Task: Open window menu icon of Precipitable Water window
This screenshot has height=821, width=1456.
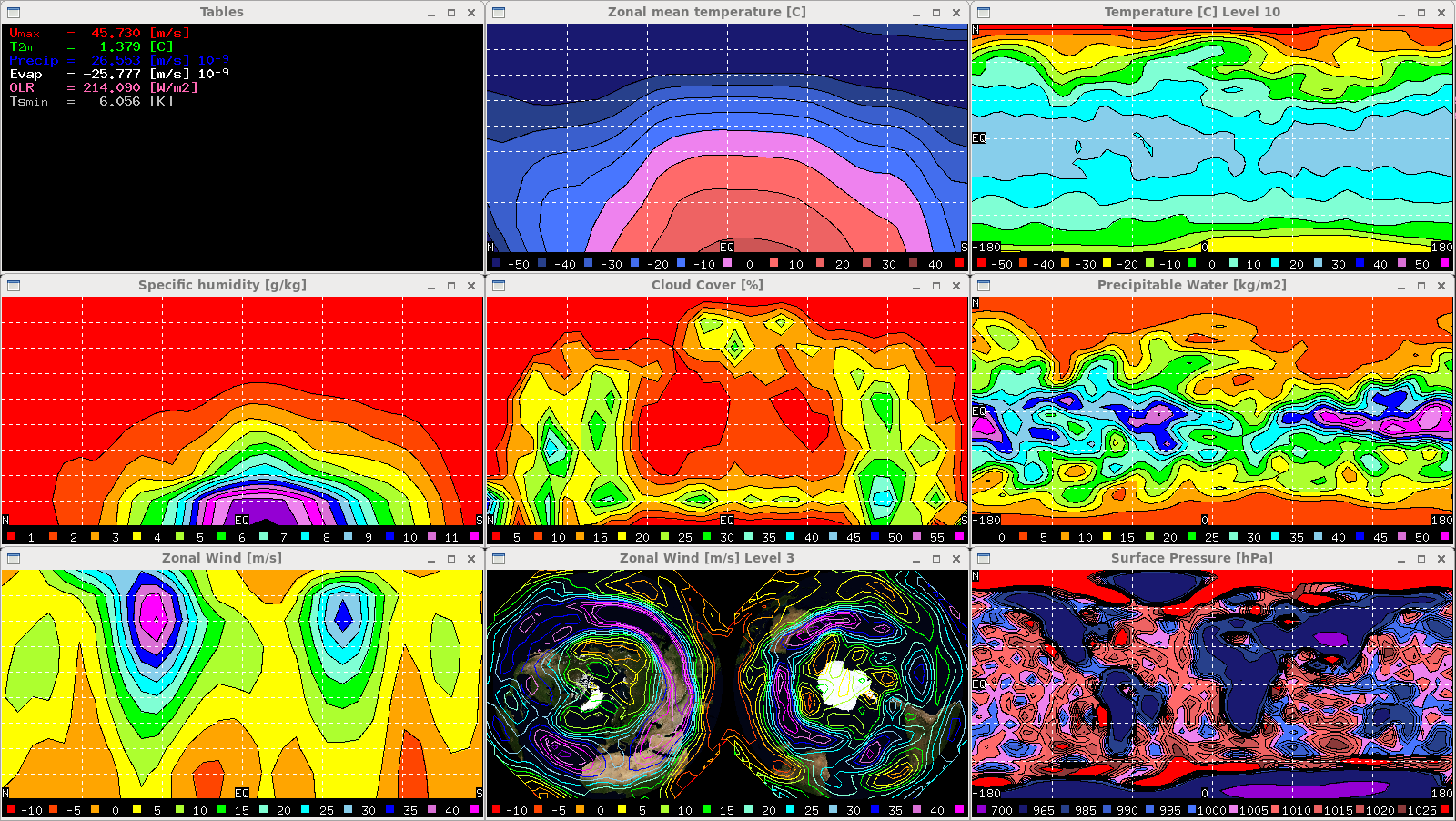Action: (x=984, y=286)
